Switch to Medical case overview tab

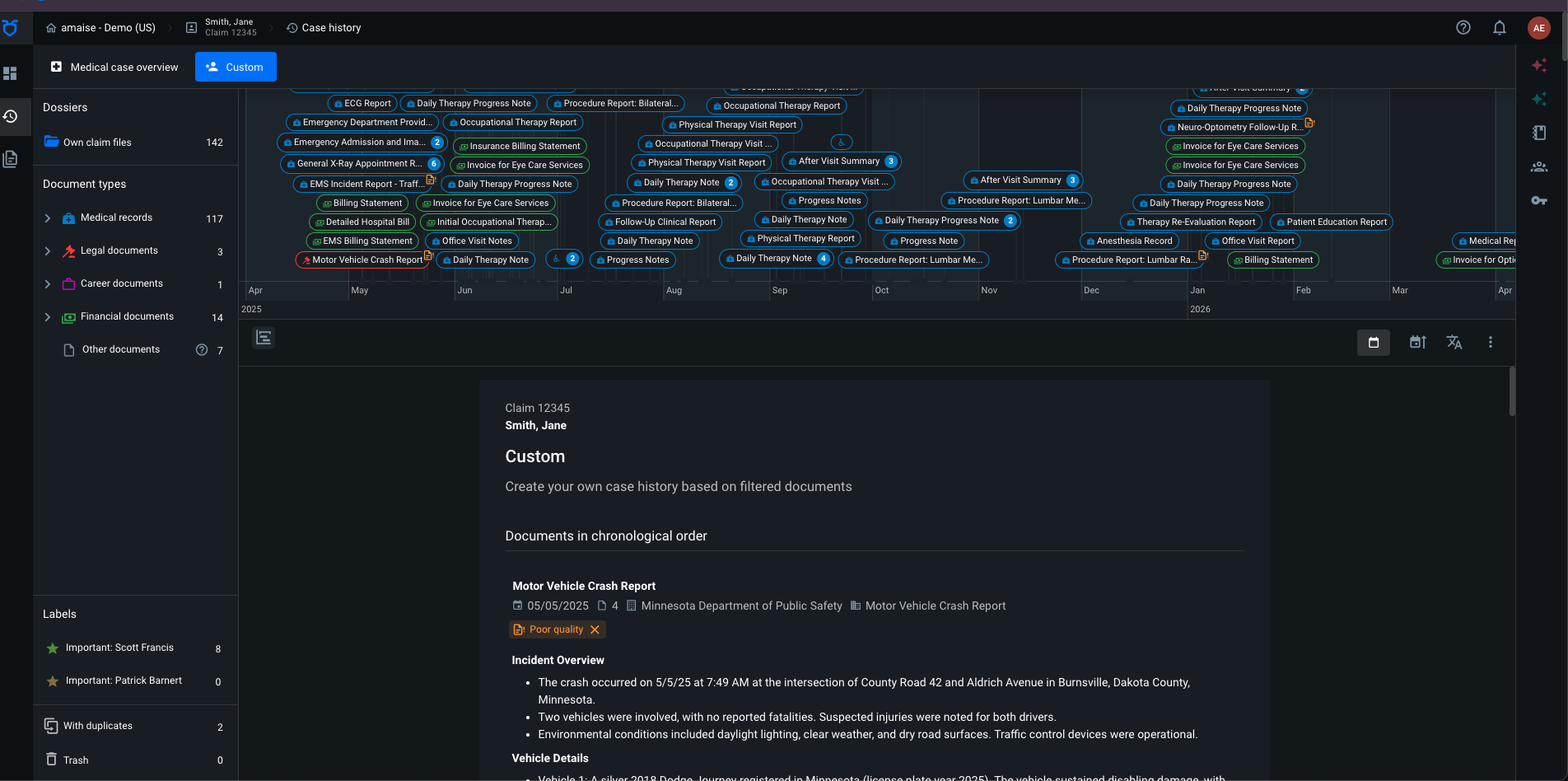(x=114, y=67)
